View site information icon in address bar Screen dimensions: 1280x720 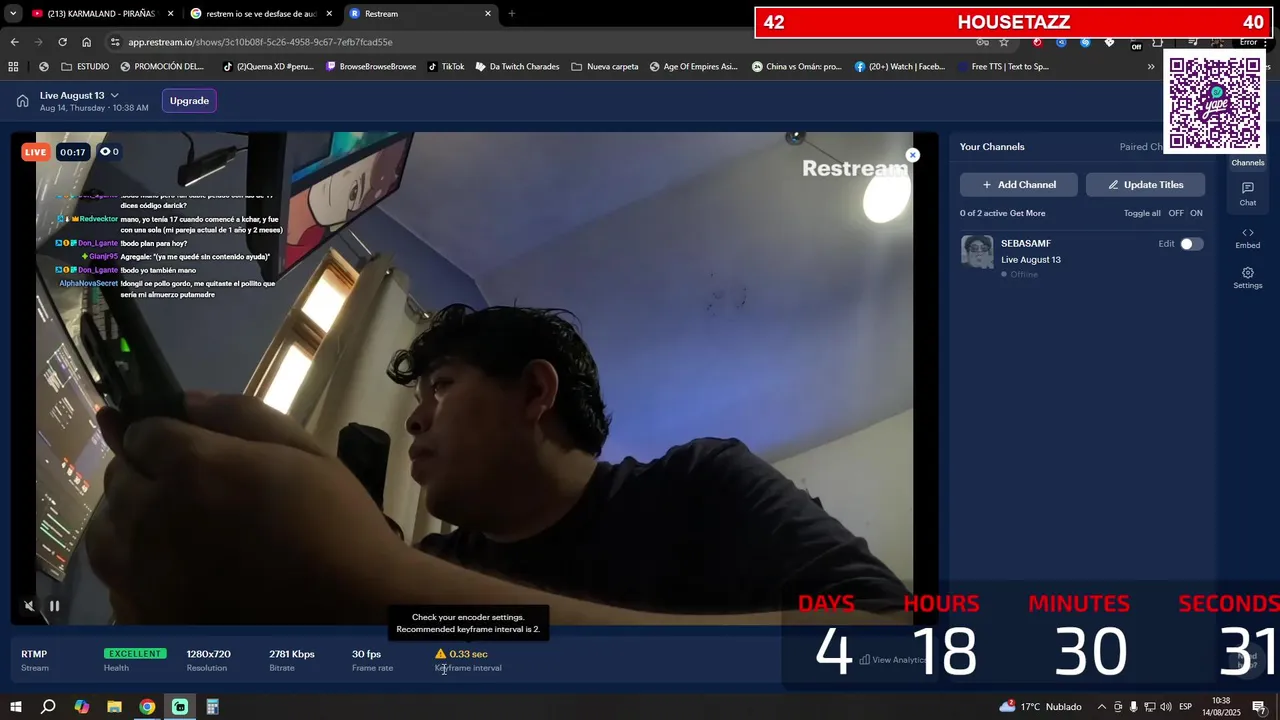(x=115, y=42)
